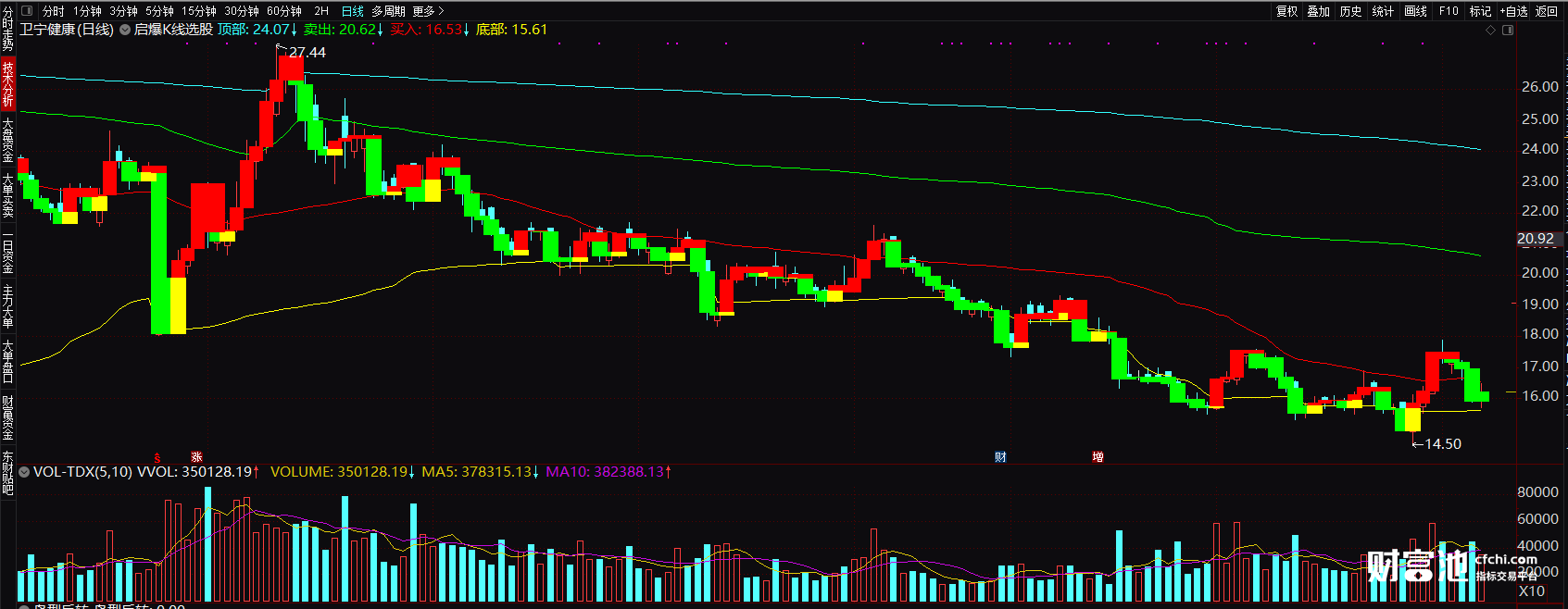Image resolution: width=1568 pixels, height=609 pixels.
Task: Click the red 涨 marker on timeline
Action: tap(196, 457)
